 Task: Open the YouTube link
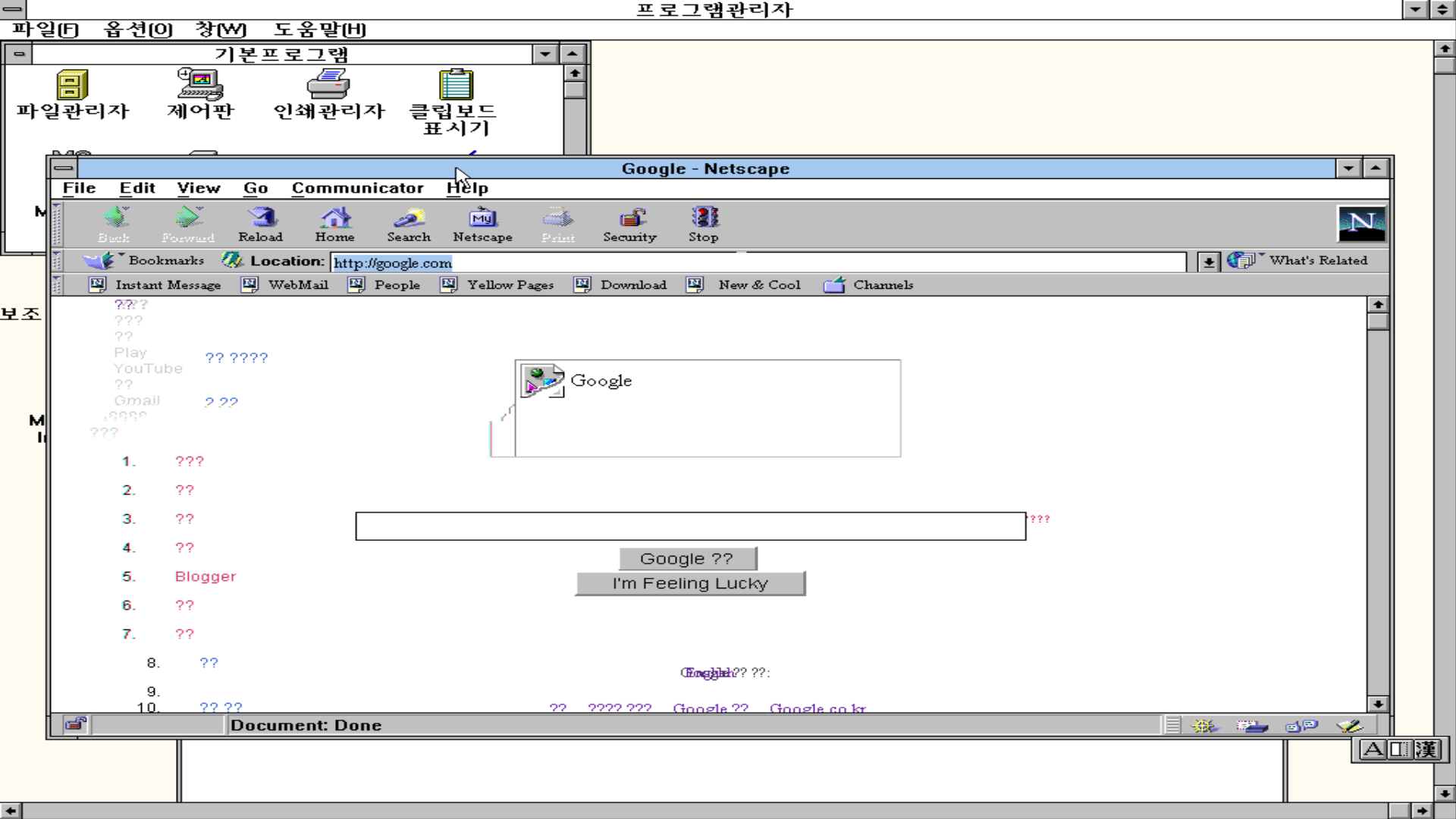tap(148, 369)
